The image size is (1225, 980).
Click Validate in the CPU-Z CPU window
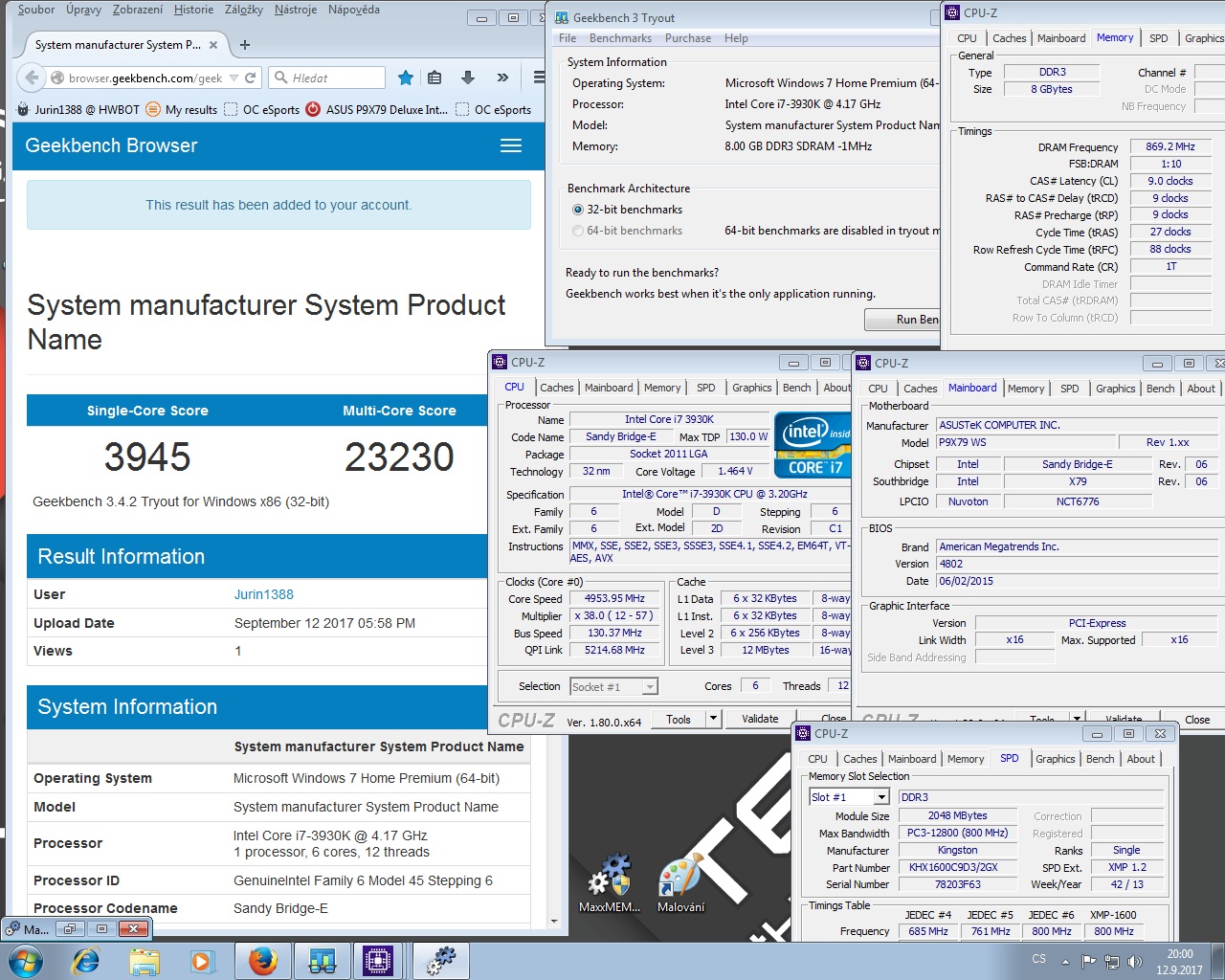pos(760,719)
